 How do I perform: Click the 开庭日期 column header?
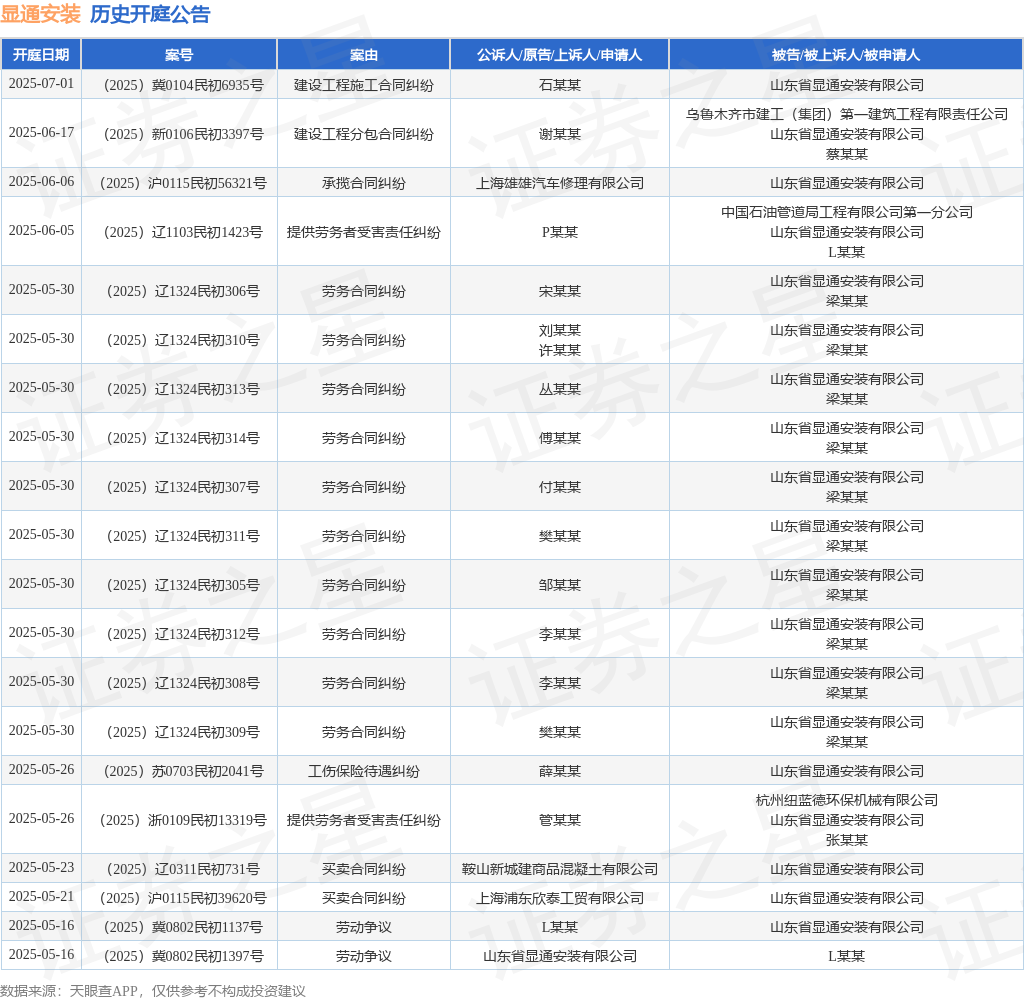pos(41,55)
